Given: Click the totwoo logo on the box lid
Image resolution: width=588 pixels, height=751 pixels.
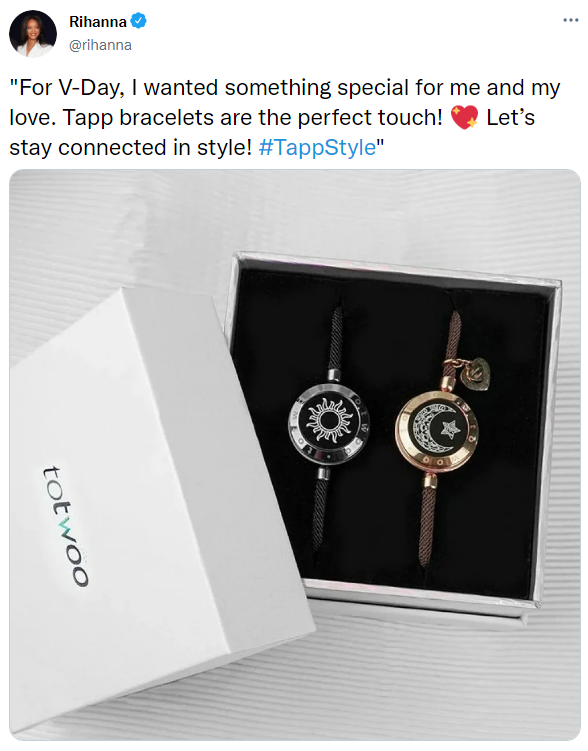Looking at the screenshot, I should pyautogui.click(x=65, y=526).
